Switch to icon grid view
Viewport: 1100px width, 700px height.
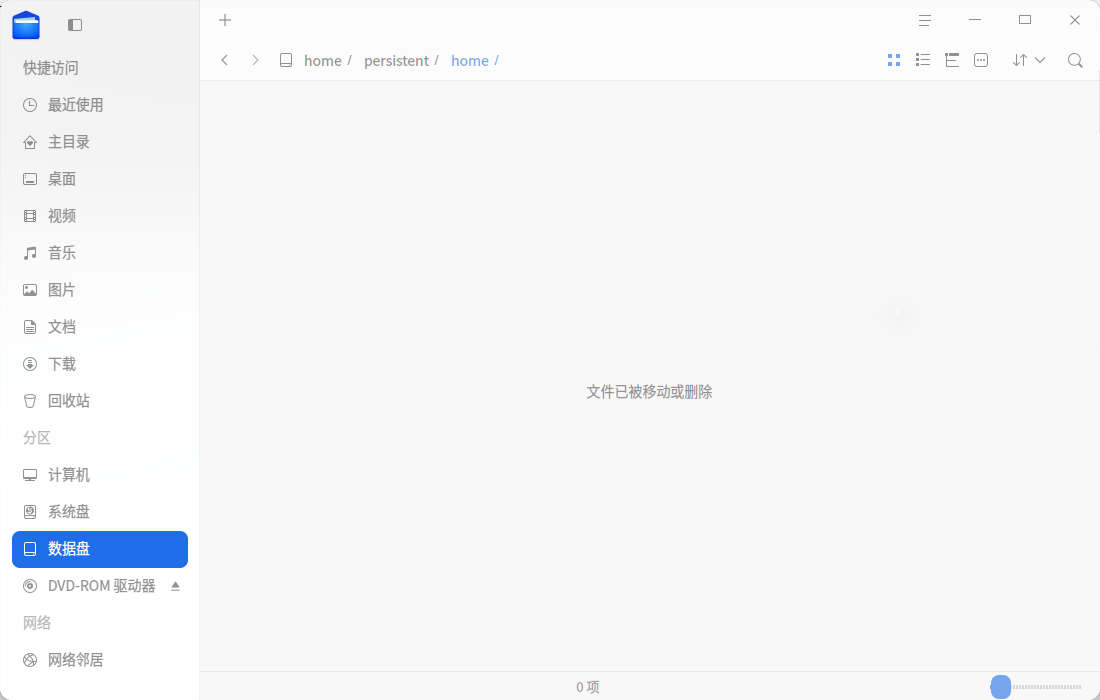[x=894, y=60]
